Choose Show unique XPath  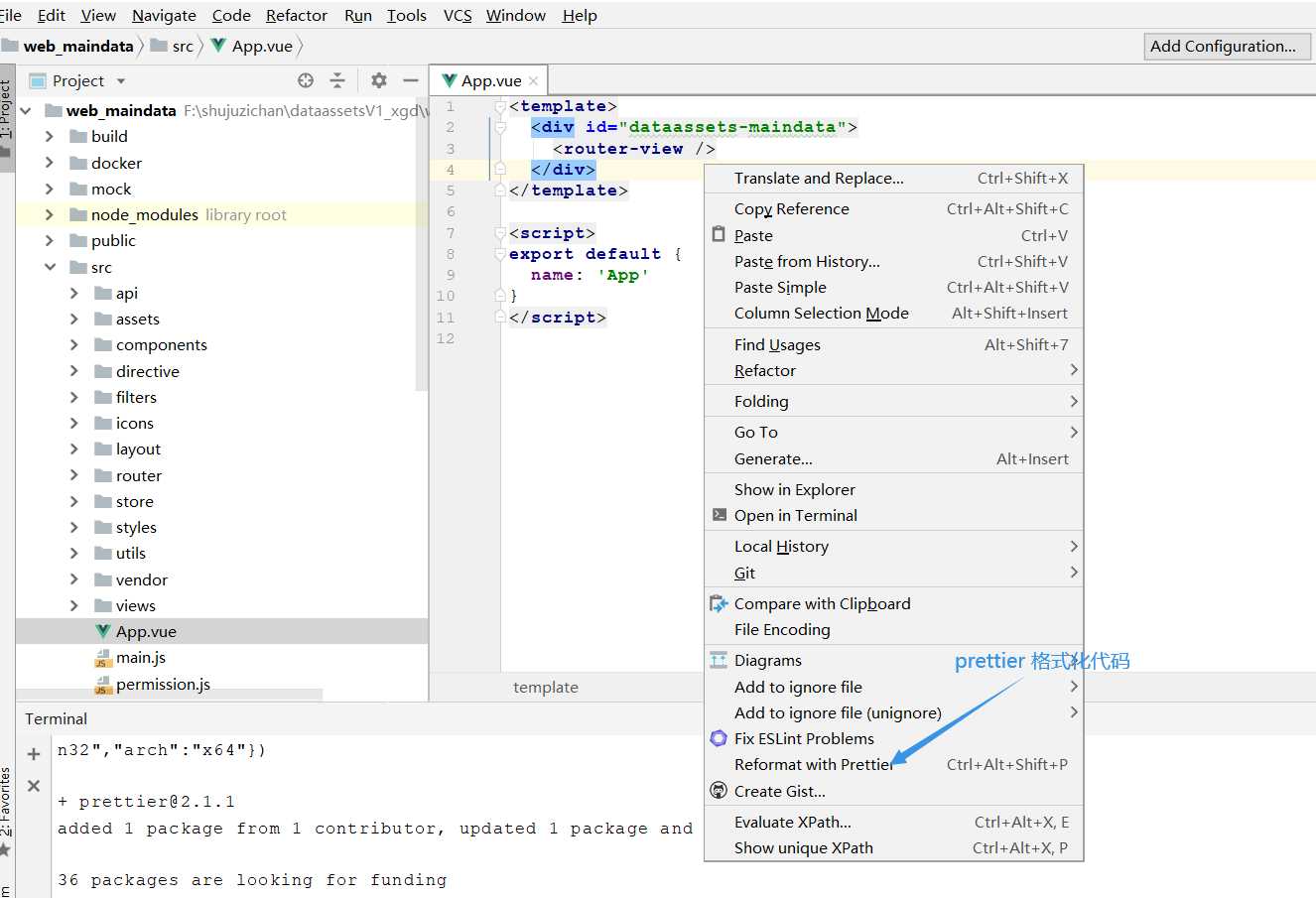coord(893,847)
